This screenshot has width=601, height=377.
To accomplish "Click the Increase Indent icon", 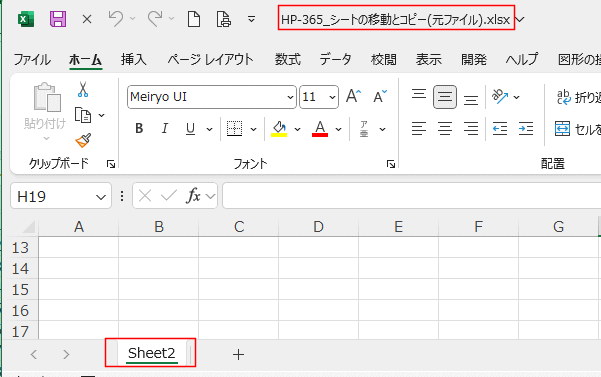I will pyautogui.click(x=526, y=129).
